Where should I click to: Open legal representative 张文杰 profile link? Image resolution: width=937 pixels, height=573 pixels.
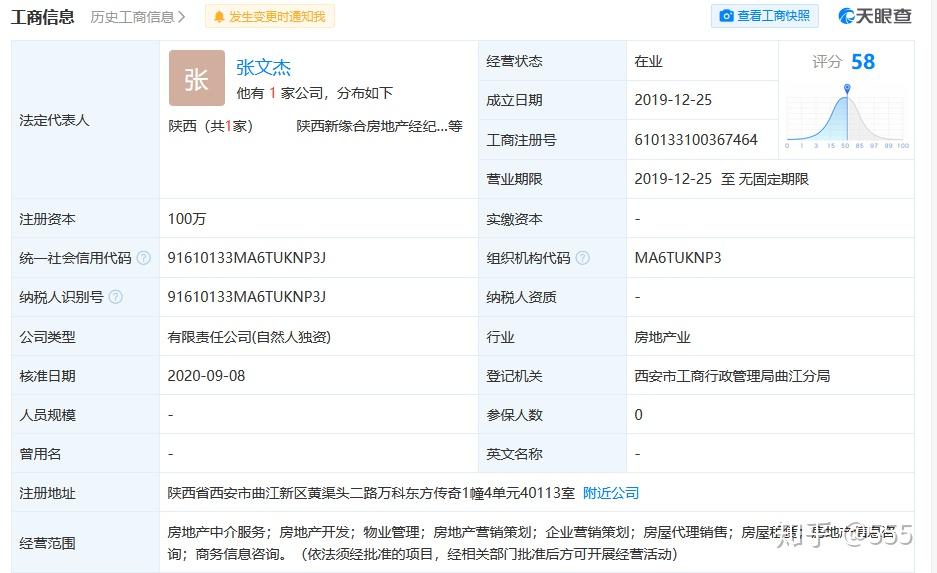263,68
